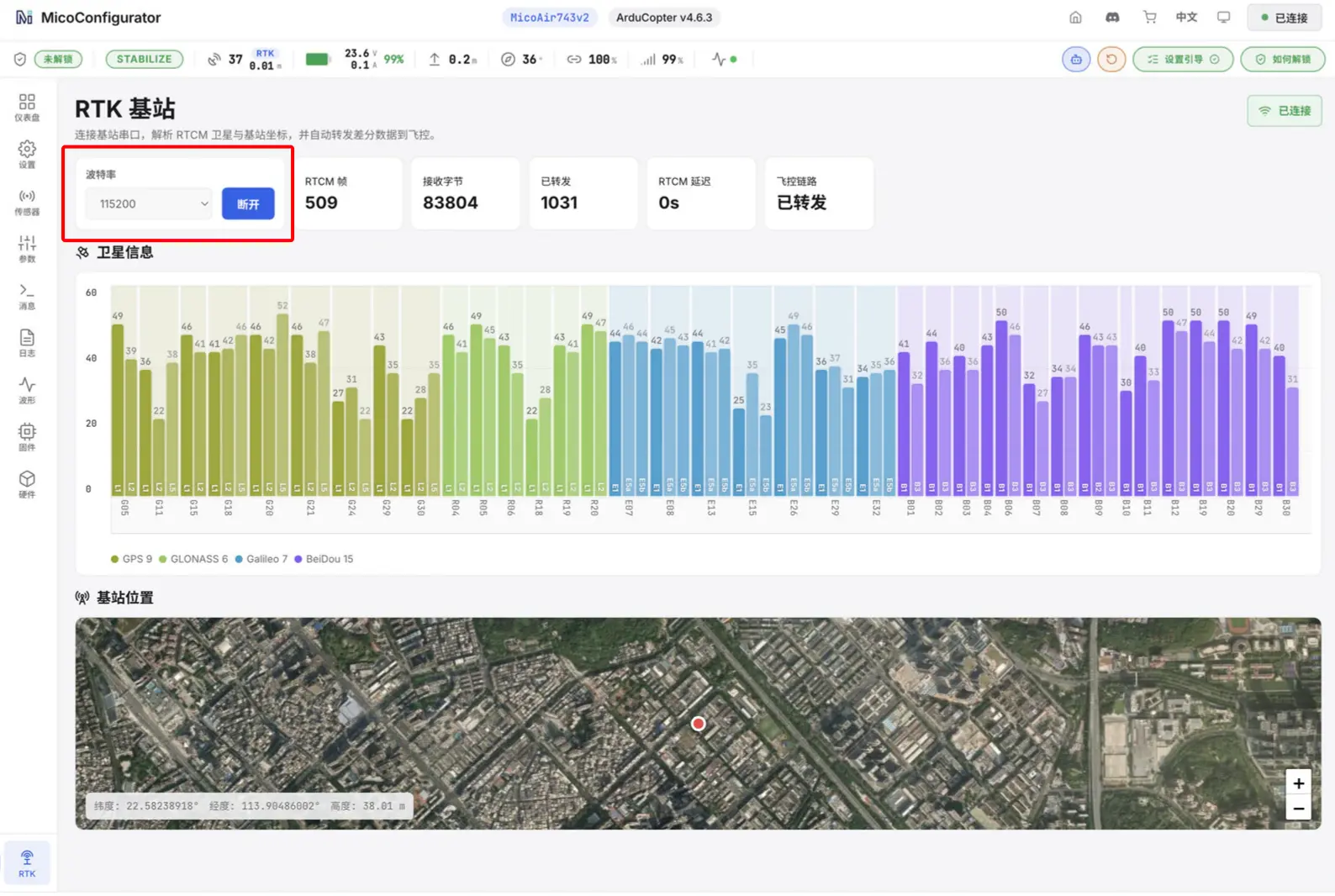Click the blue 断开 disconnect button
Screen dimensions: 1335x896
(x=248, y=204)
